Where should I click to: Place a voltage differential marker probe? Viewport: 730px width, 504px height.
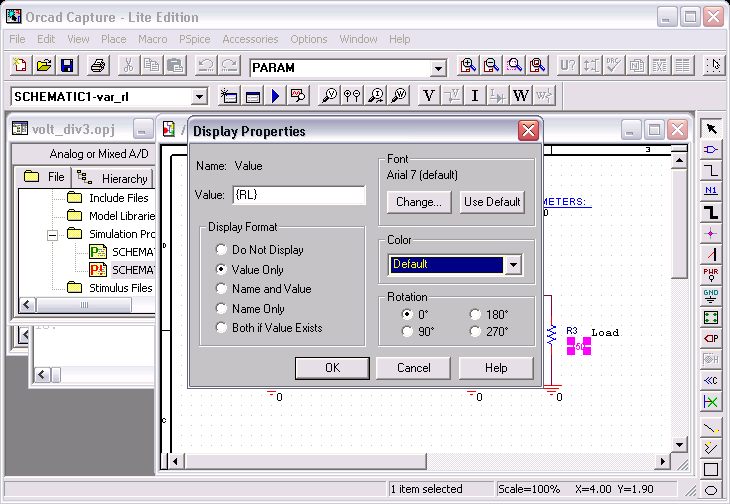click(x=352, y=96)
